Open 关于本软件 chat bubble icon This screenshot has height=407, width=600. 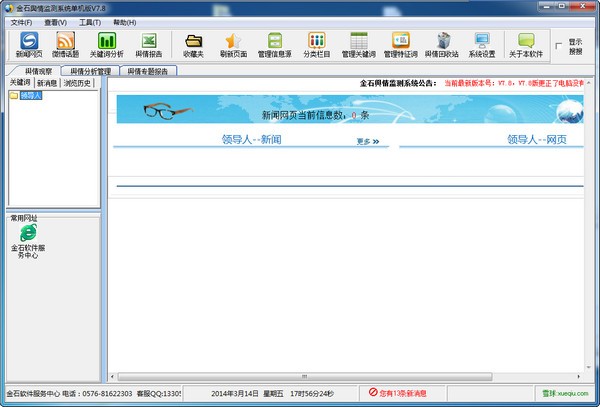point(526,45)
